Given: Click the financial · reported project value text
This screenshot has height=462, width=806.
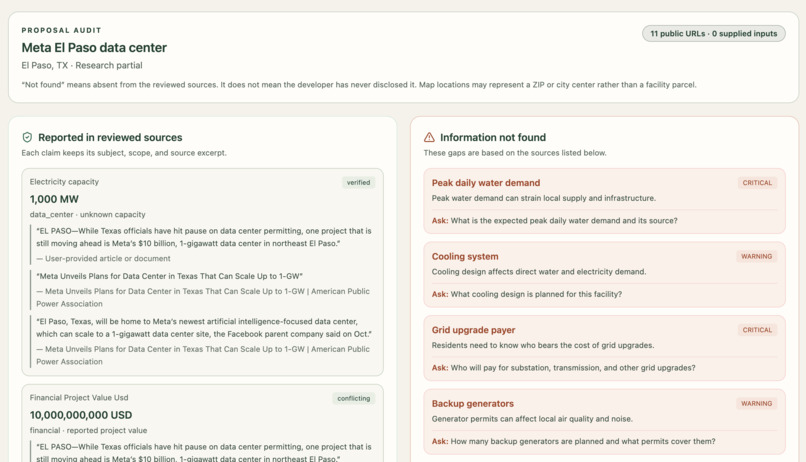Looking at the screenshot, I should point(88,430).
